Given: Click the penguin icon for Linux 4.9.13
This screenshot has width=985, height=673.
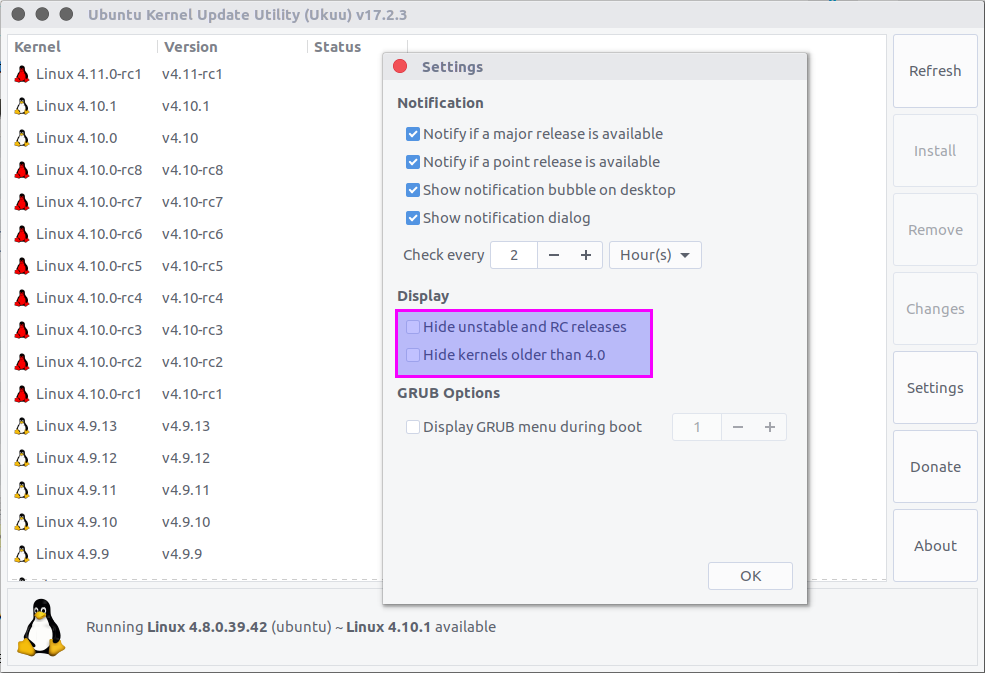Looking at the screenshot, I should tap(22, 427).
